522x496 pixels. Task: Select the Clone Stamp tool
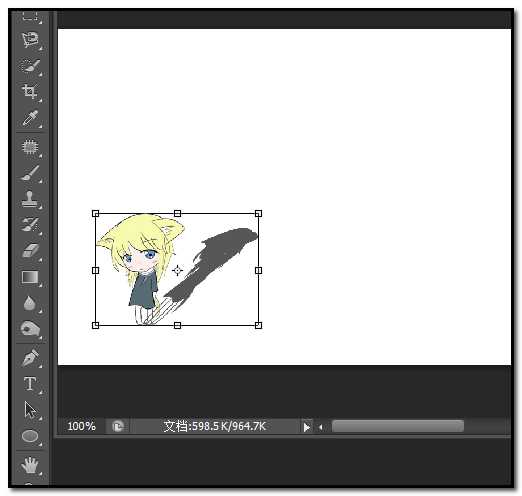(30, 199)
